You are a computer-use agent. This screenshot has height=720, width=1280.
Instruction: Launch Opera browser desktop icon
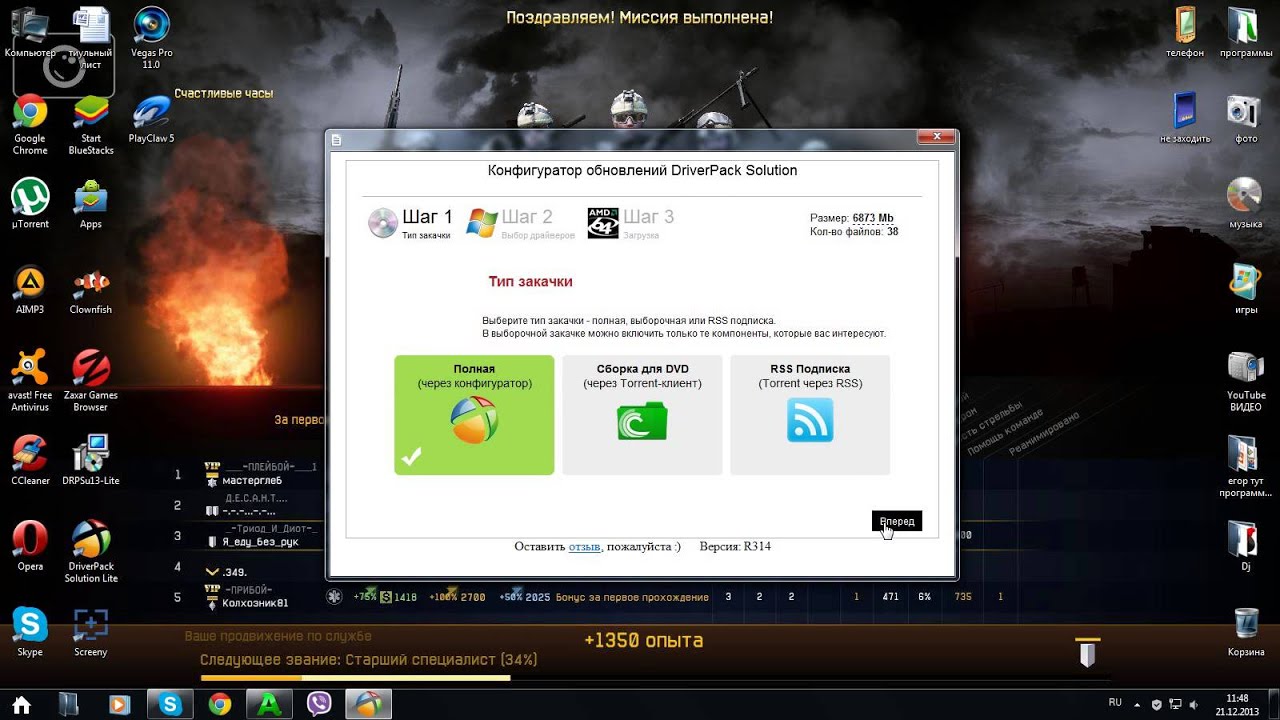30,546
